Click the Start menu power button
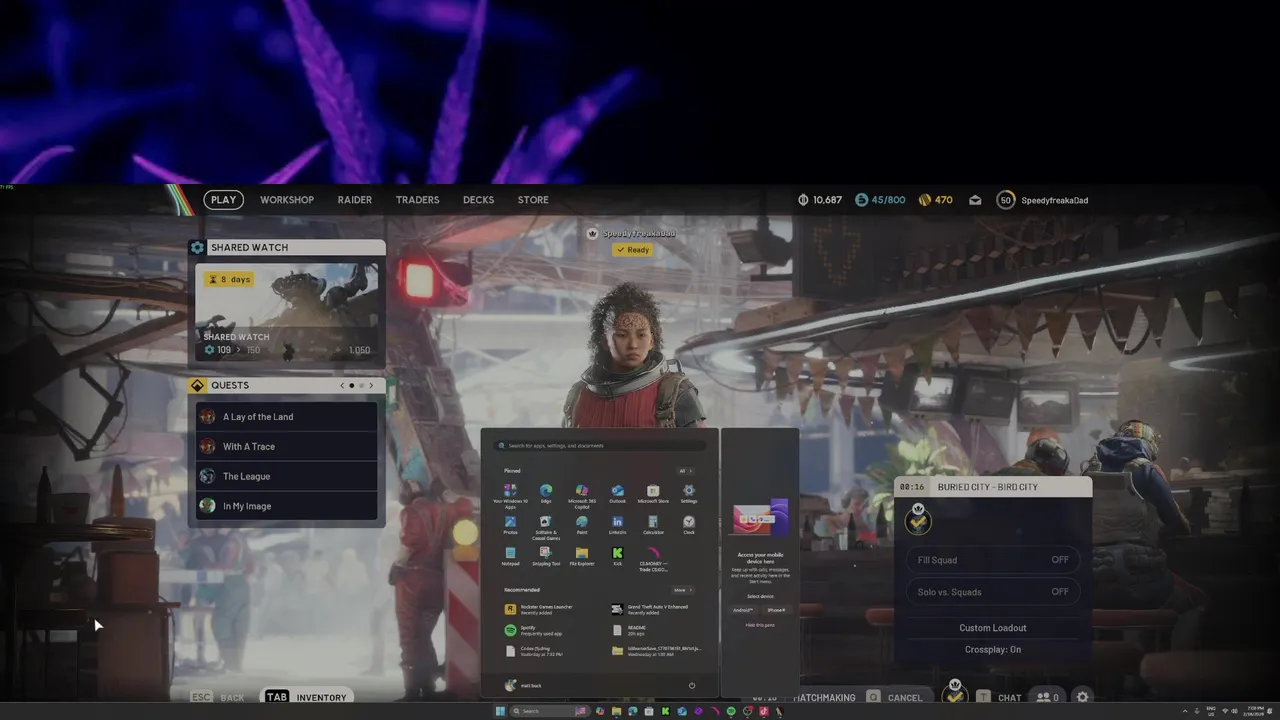The height and width of the screenshot is (720, 1280). [x=692, y=686]
